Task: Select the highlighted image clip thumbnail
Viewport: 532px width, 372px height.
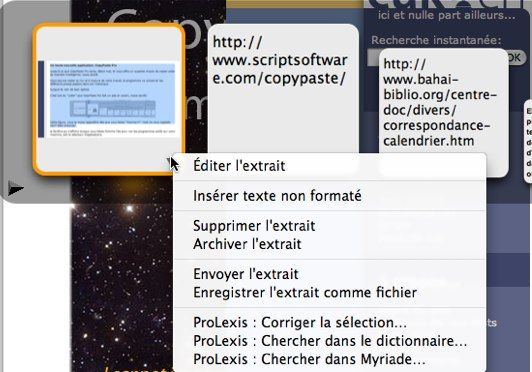Action: pos(109,99)
